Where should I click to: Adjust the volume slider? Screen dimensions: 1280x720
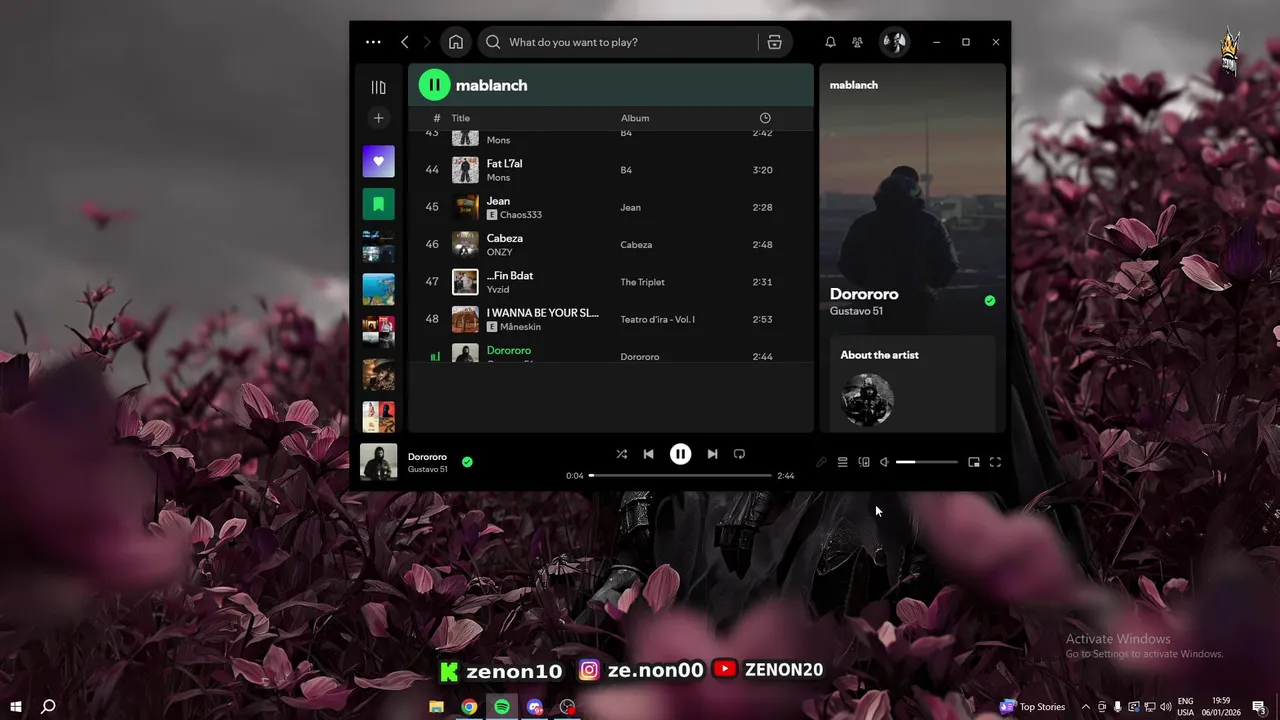926,462
